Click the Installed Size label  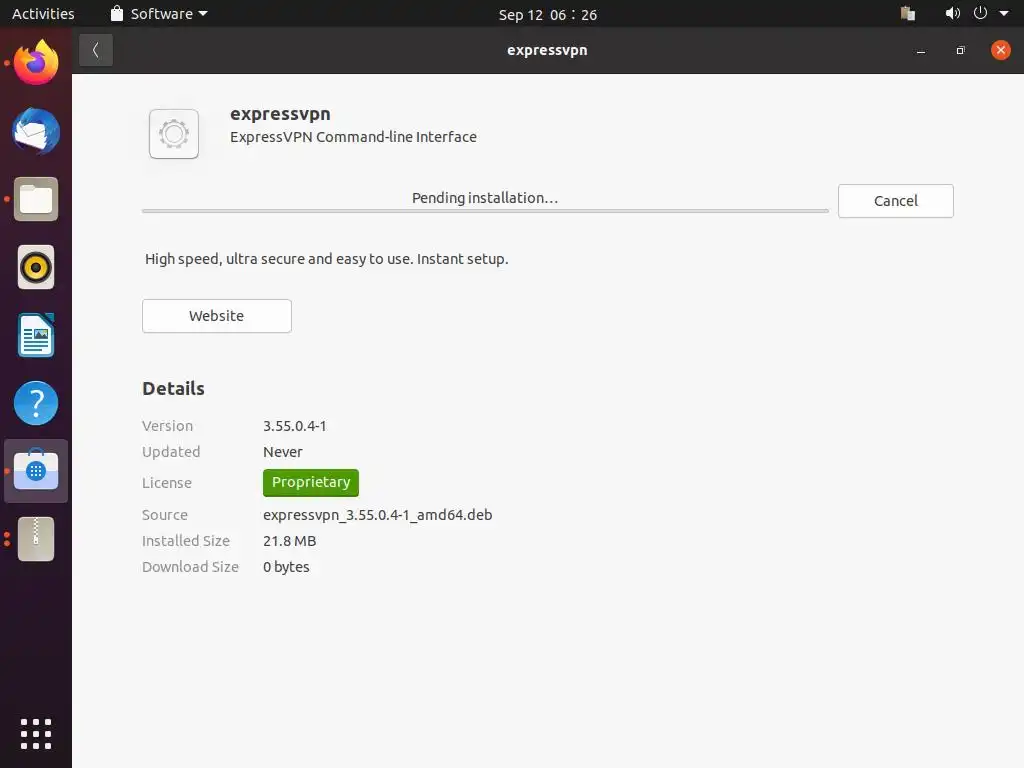click(x=186, y=541)
